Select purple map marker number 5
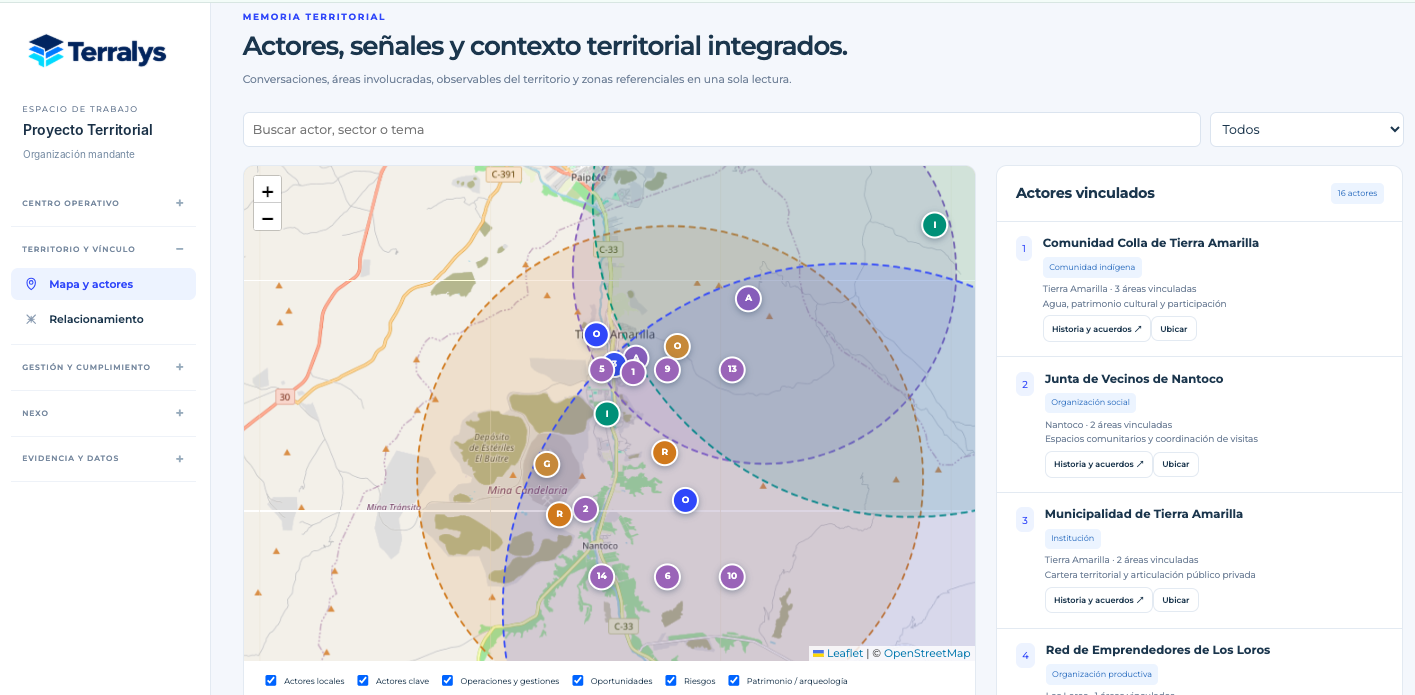 (x=601, y=370)
